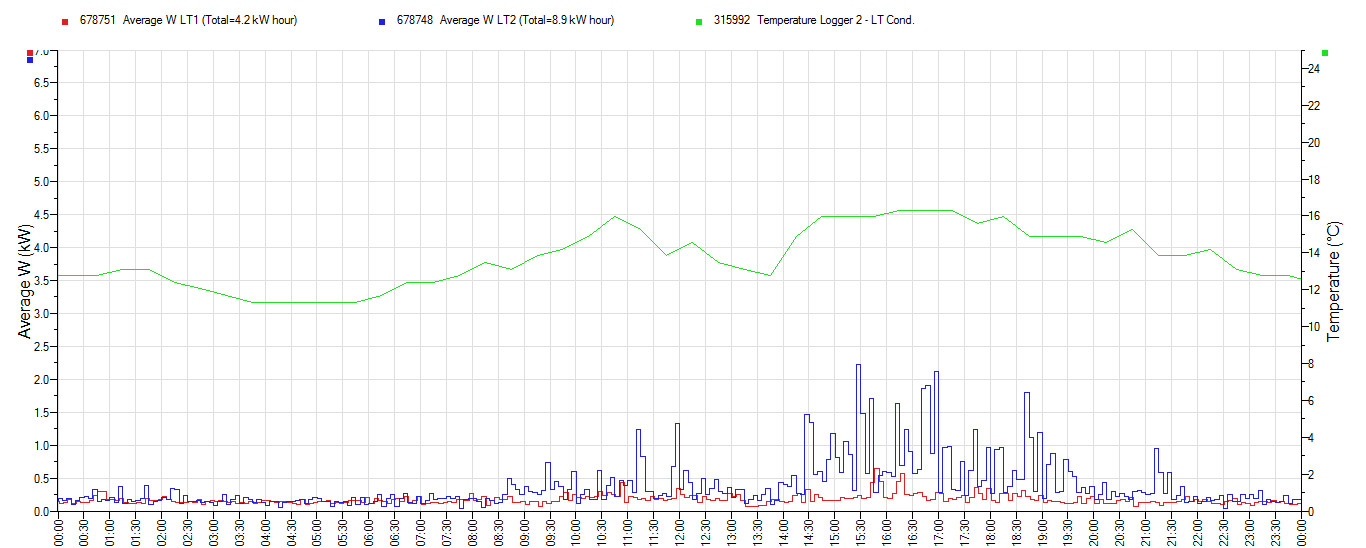
Task: Click the red LT1 legend square
Action: click(x=65, y=21)
